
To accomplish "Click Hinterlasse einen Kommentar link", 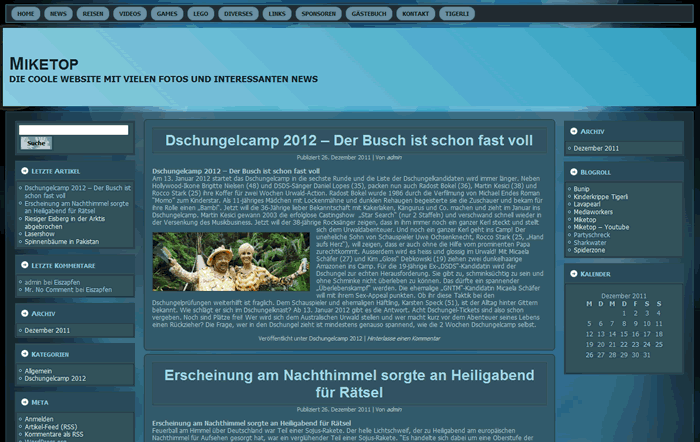I will (x=404, y=338).
